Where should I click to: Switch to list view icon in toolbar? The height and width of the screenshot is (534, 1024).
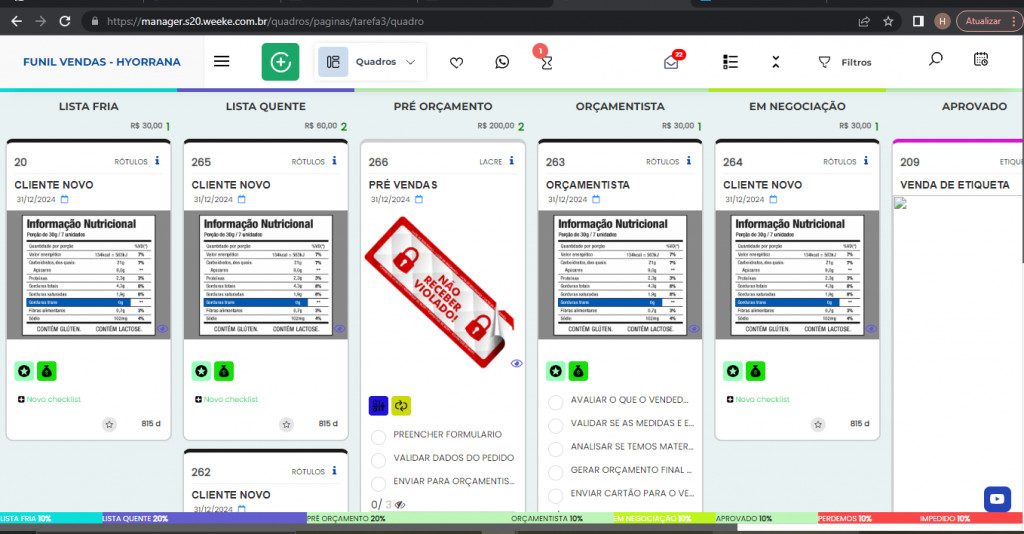tap(730, 62)
